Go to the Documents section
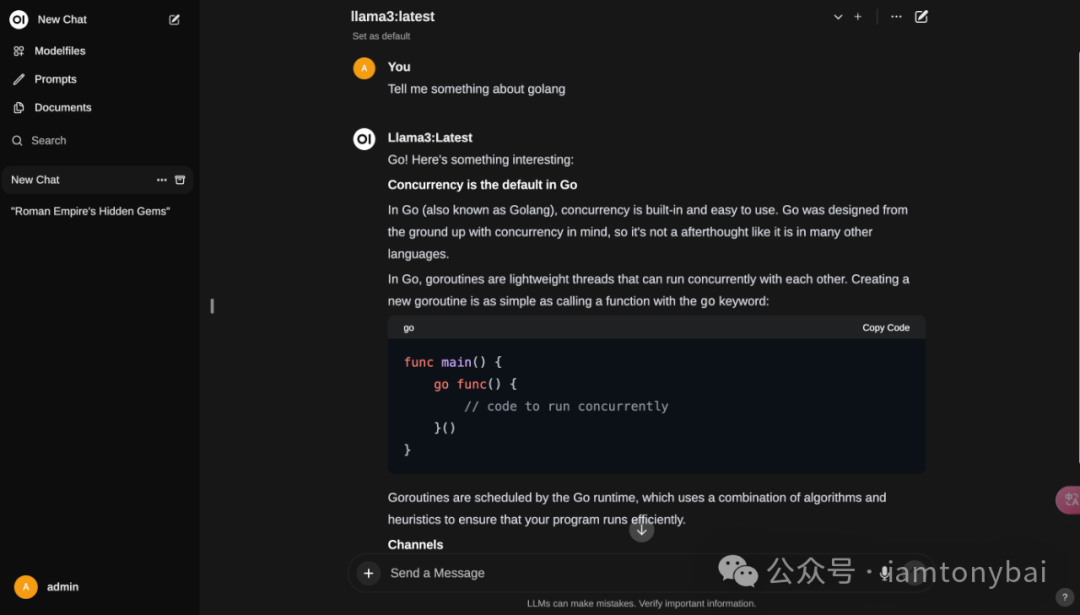Screen dimensions: 1080x615 tap(62, 108)
